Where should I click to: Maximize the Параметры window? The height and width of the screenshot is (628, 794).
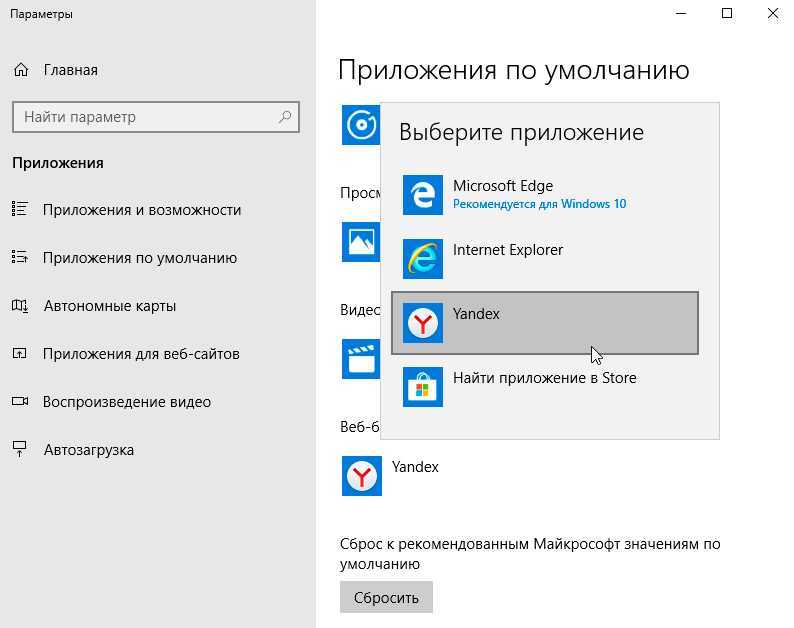tap(727, 14)
